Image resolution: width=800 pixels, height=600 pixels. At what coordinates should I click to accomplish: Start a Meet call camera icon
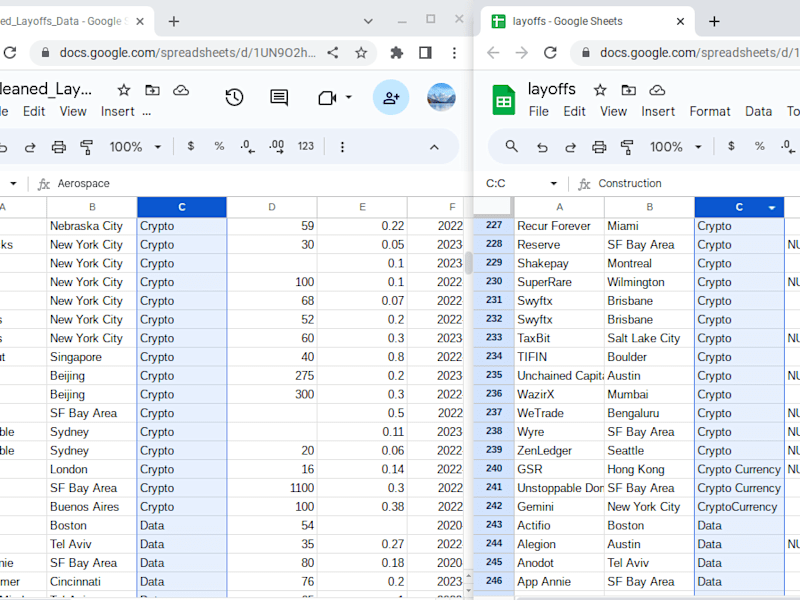tap(327, 97)
